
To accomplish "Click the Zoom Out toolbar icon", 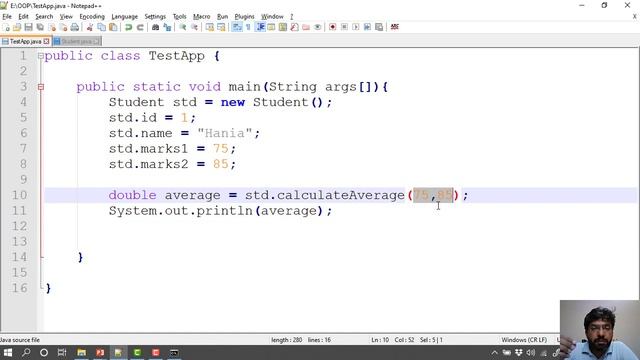I will (194, 27).
